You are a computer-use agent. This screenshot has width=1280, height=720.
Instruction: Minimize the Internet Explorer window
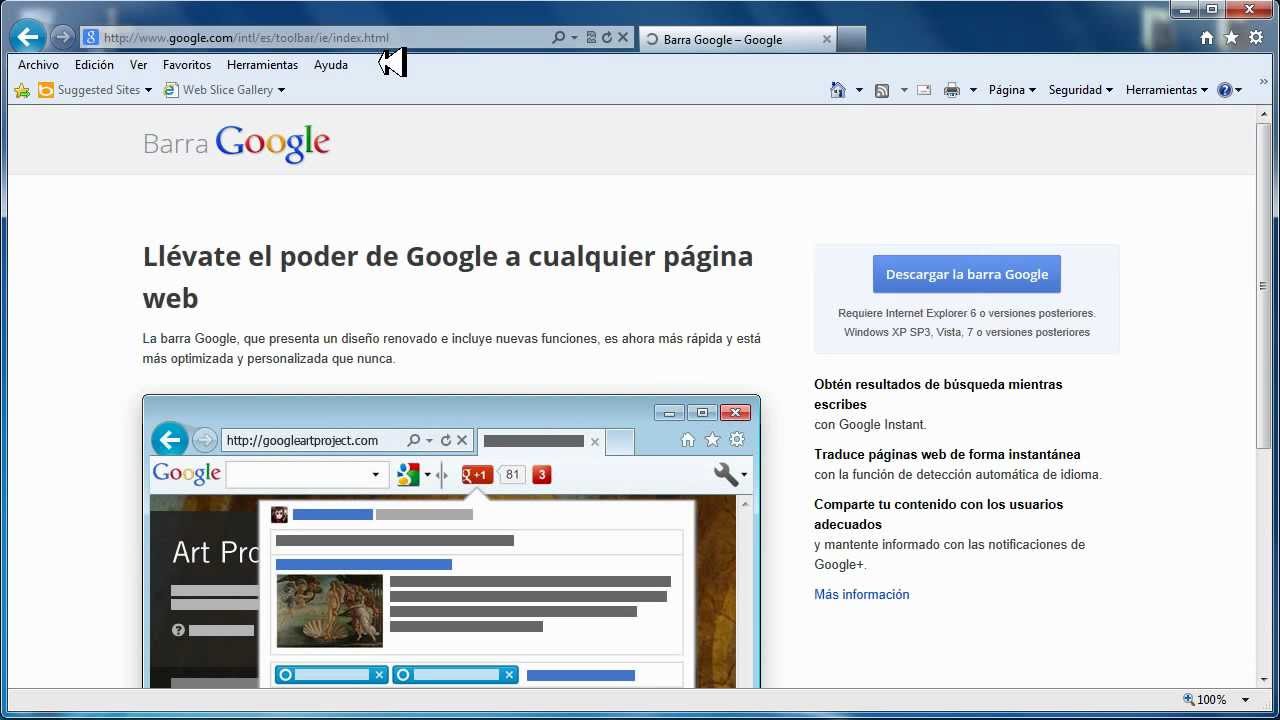1186,9
